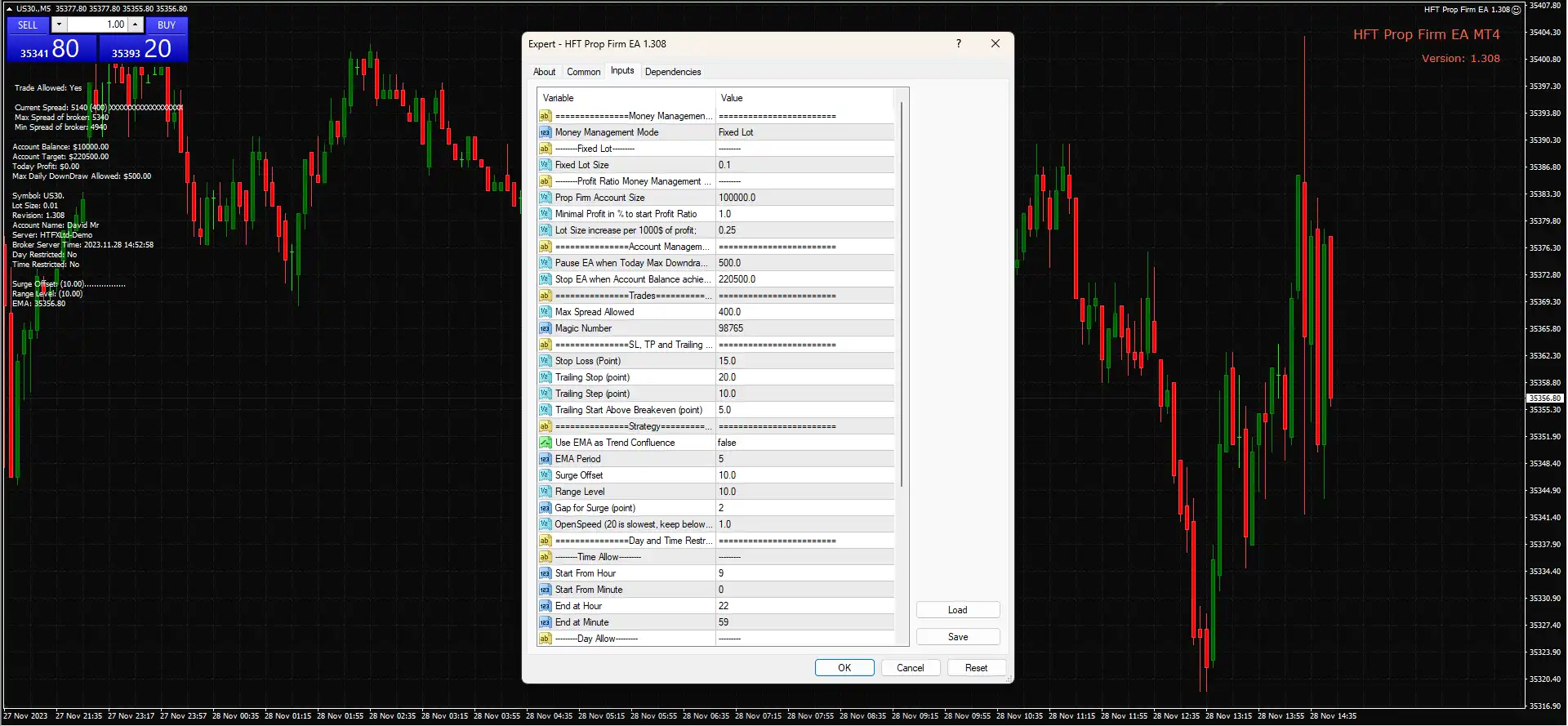This screenshot has width=1568, height=726.
Task: Click icon beside Trailing Stop (point) row
Action: click(545, 377)
